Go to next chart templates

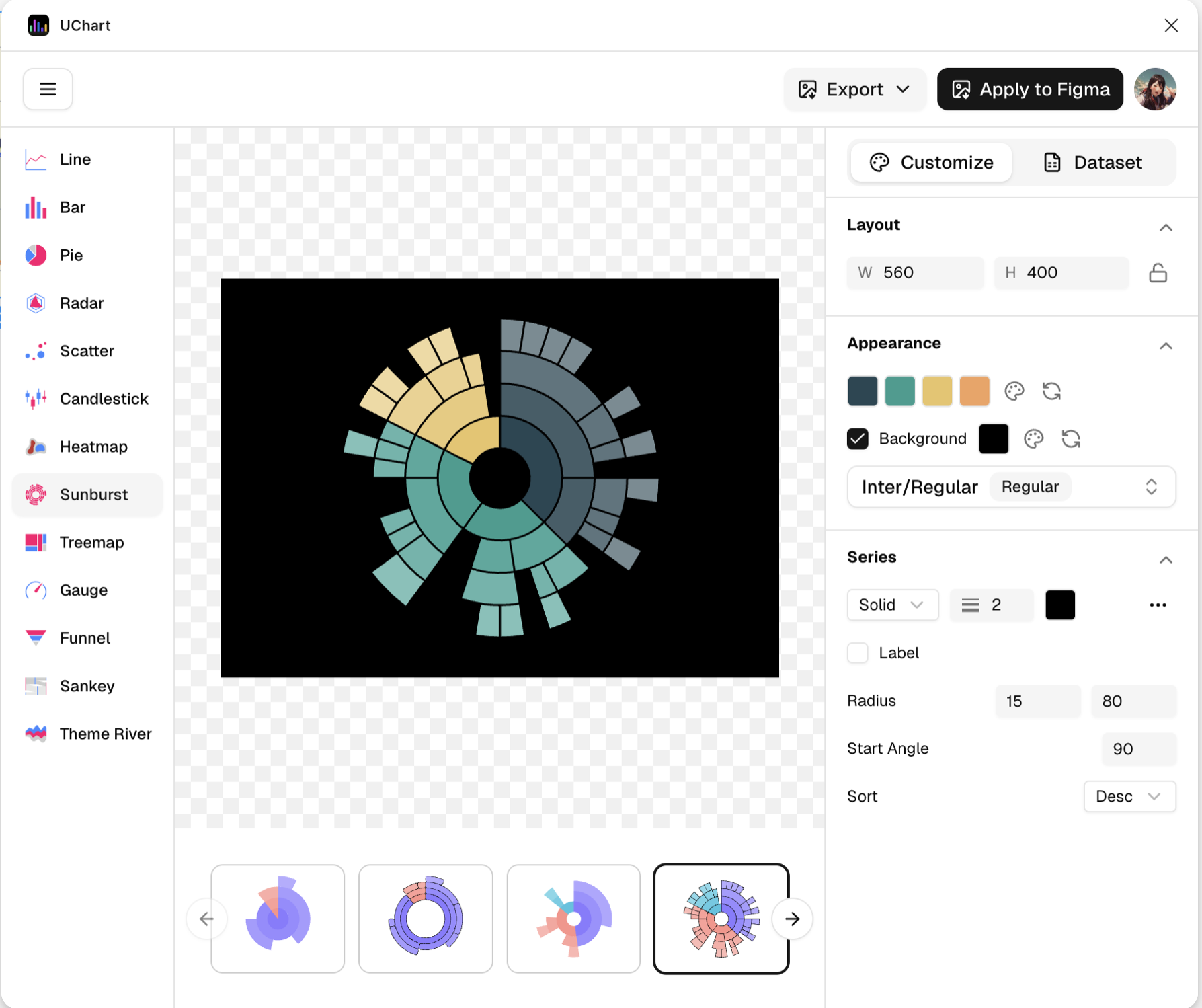[793, 919]
